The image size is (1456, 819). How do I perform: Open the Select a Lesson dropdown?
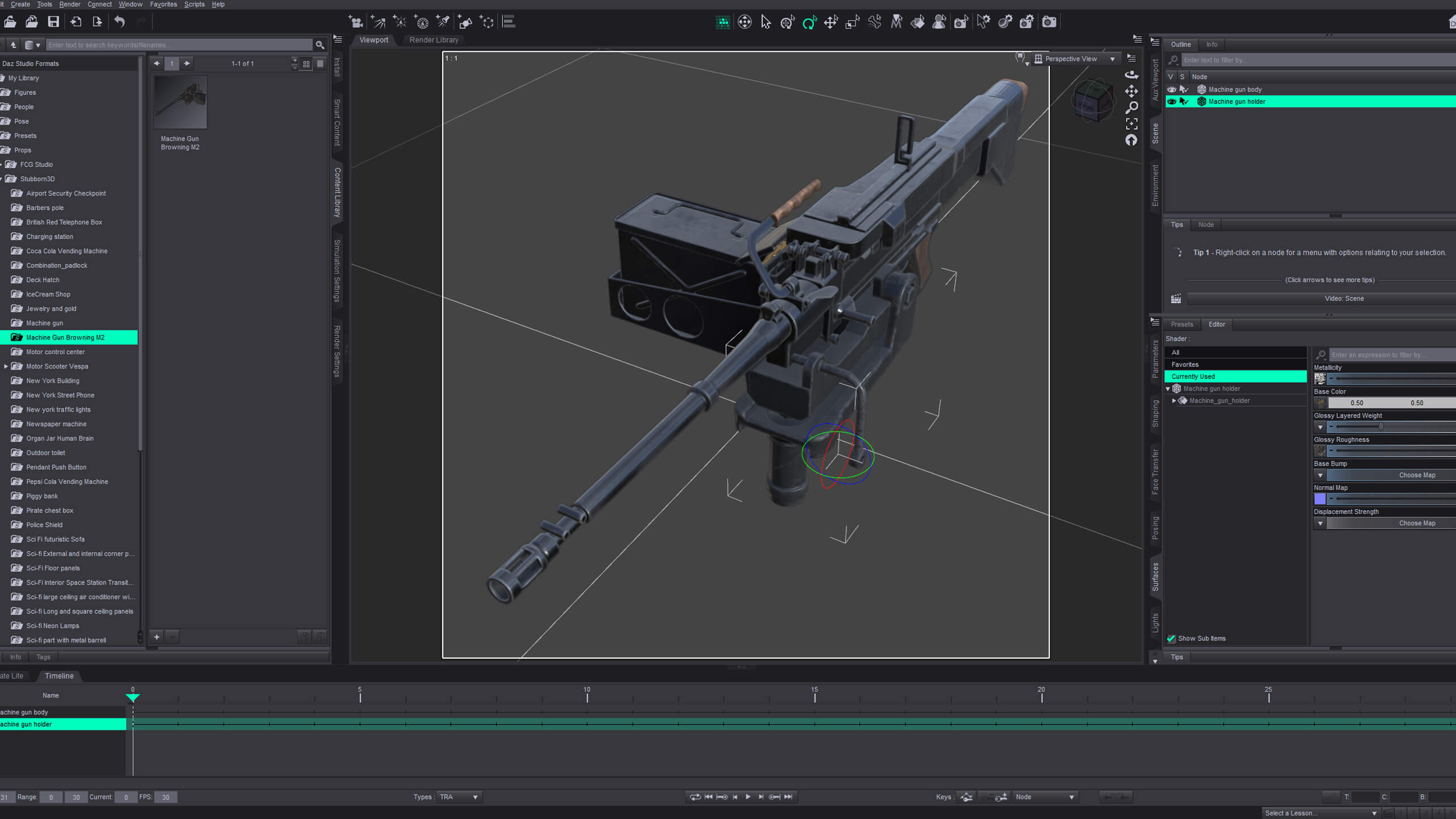click(x=1321, y=813)
